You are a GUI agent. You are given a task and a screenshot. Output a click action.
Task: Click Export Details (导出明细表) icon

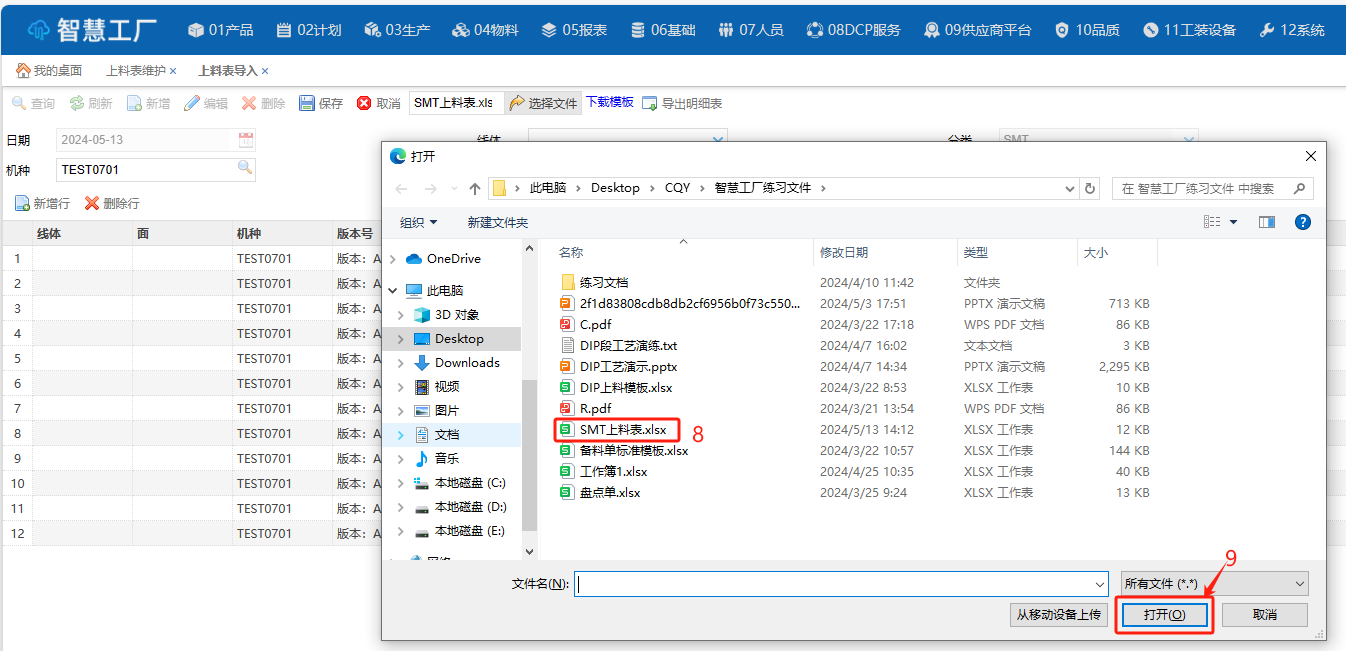(650, 104)
